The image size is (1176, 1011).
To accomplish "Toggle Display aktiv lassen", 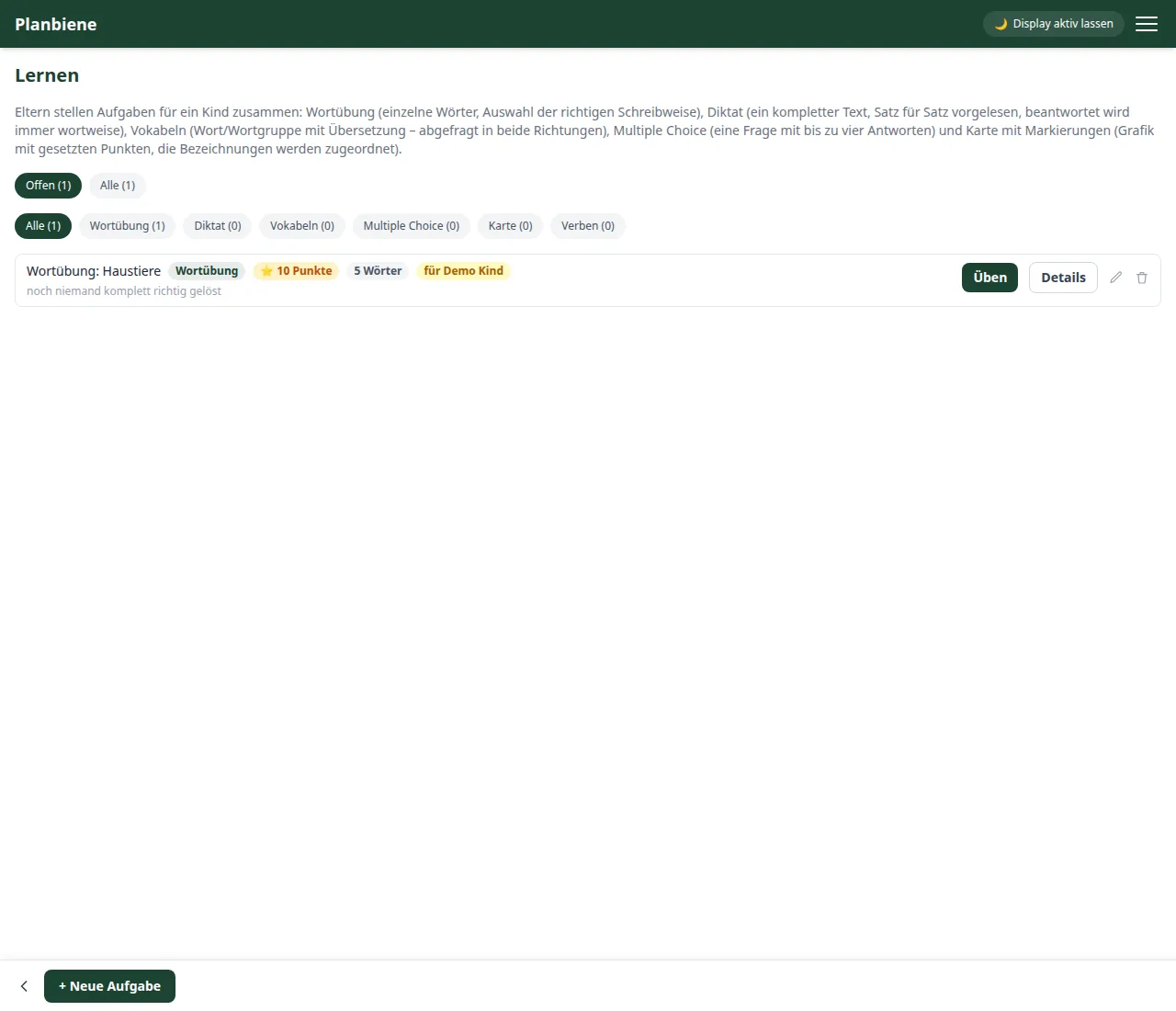I will (x=1054, y=24).
